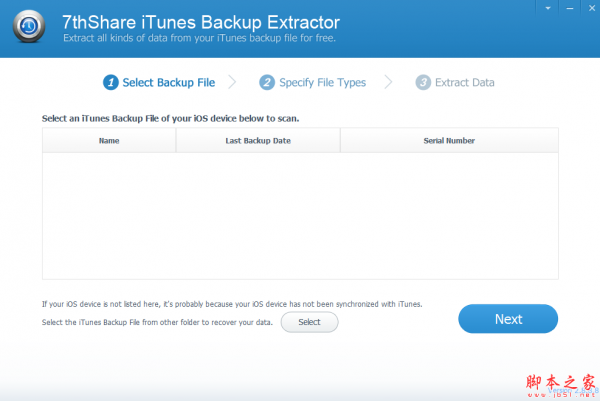Click the 7thShare clock logo icon
This screenshot has width=600, height=401.
click(x=29, y=26)
